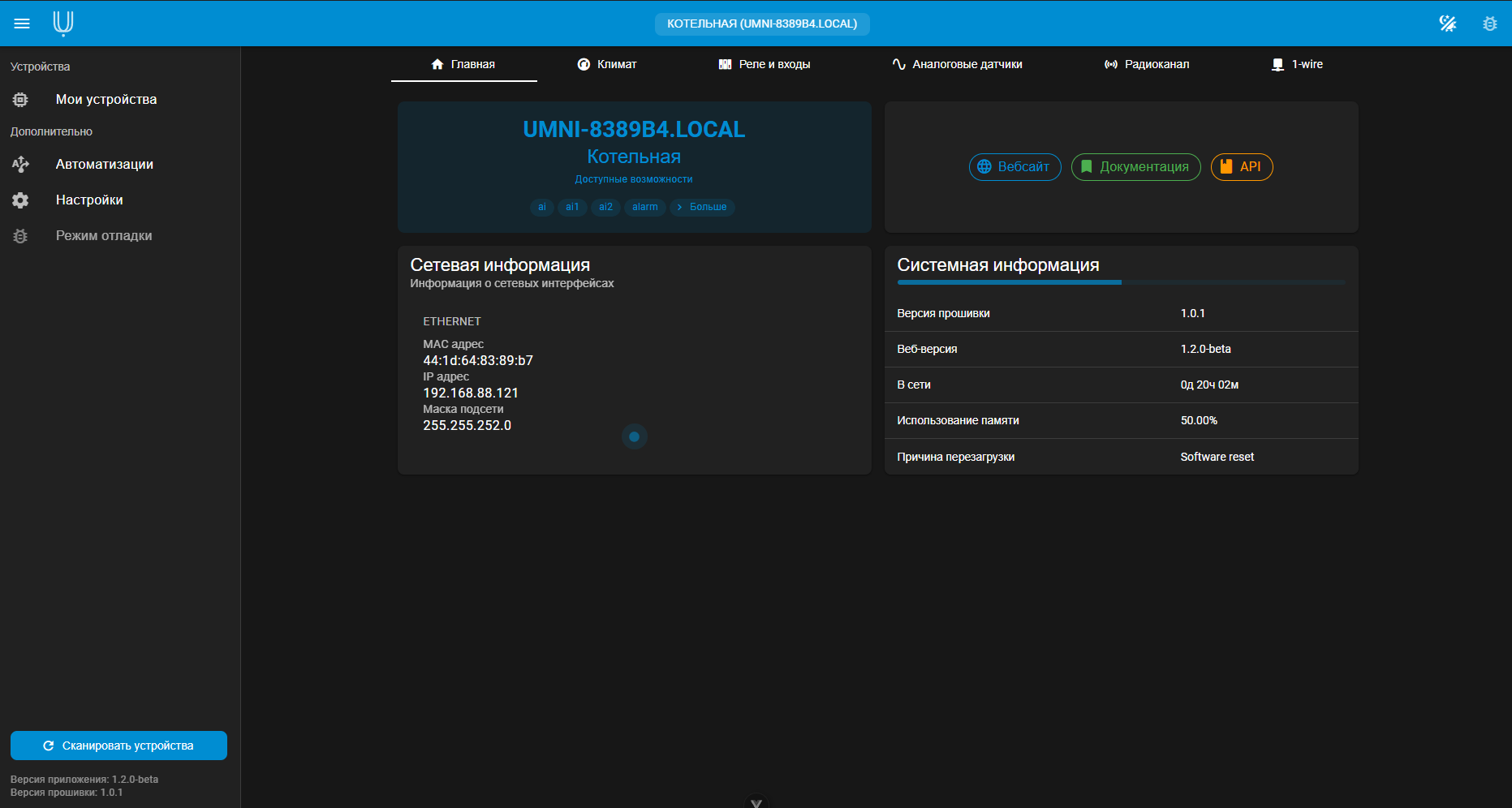Screen dimensions: 1512x808
Task: Click the gauge icon on Климат tab
Action: [584, 64]
